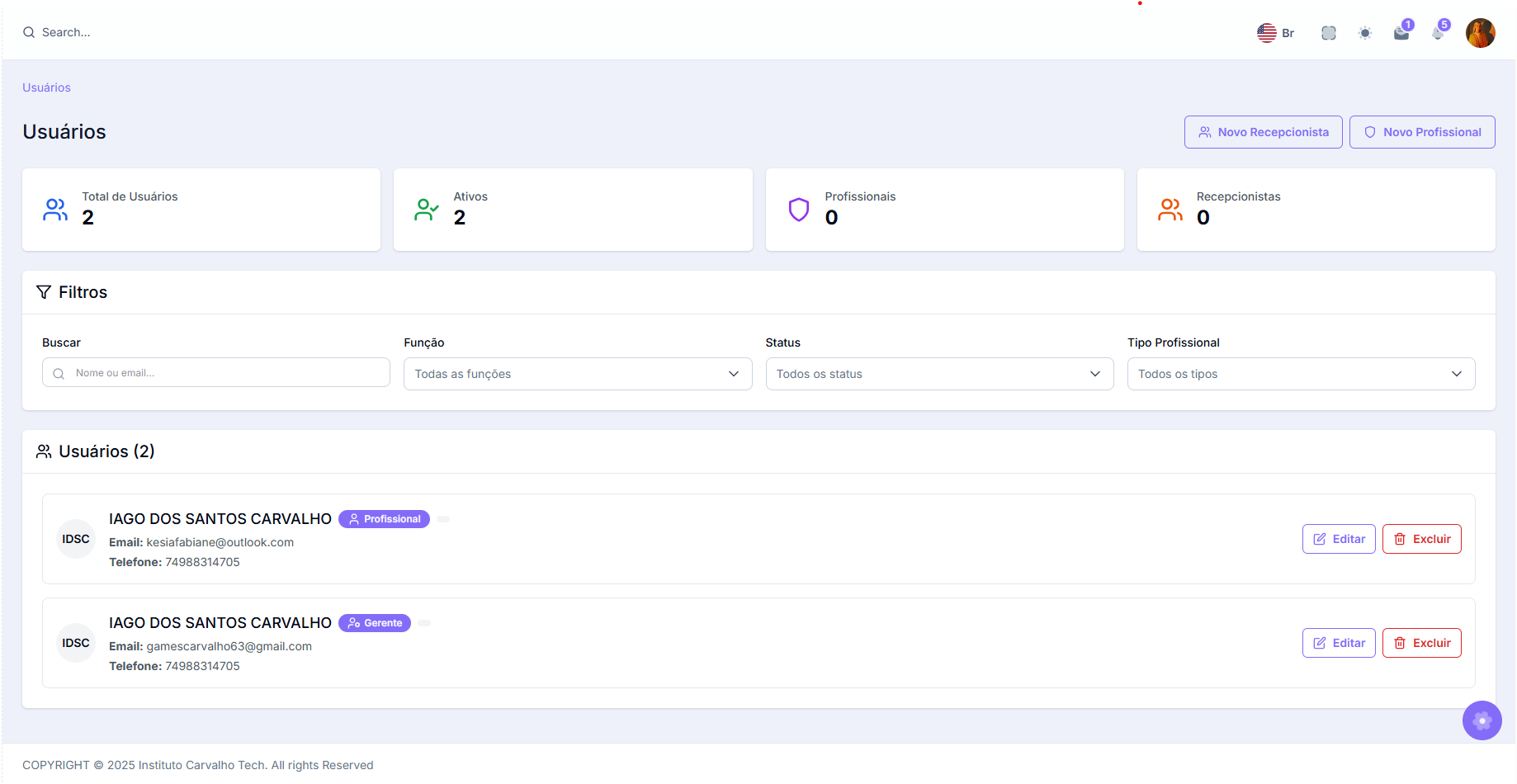Click the Novo Recepcionista button
The image size is (1517, 784).
[1263, 132]
